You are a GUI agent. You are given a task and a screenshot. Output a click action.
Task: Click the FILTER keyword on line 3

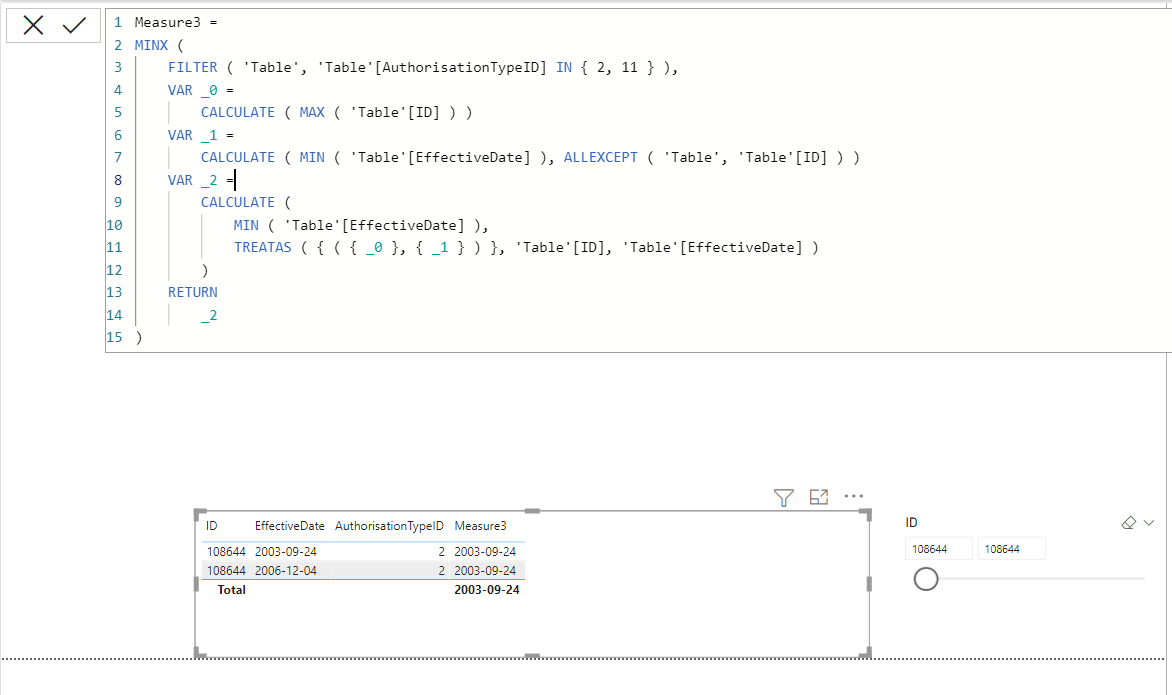tap(192, 67)
